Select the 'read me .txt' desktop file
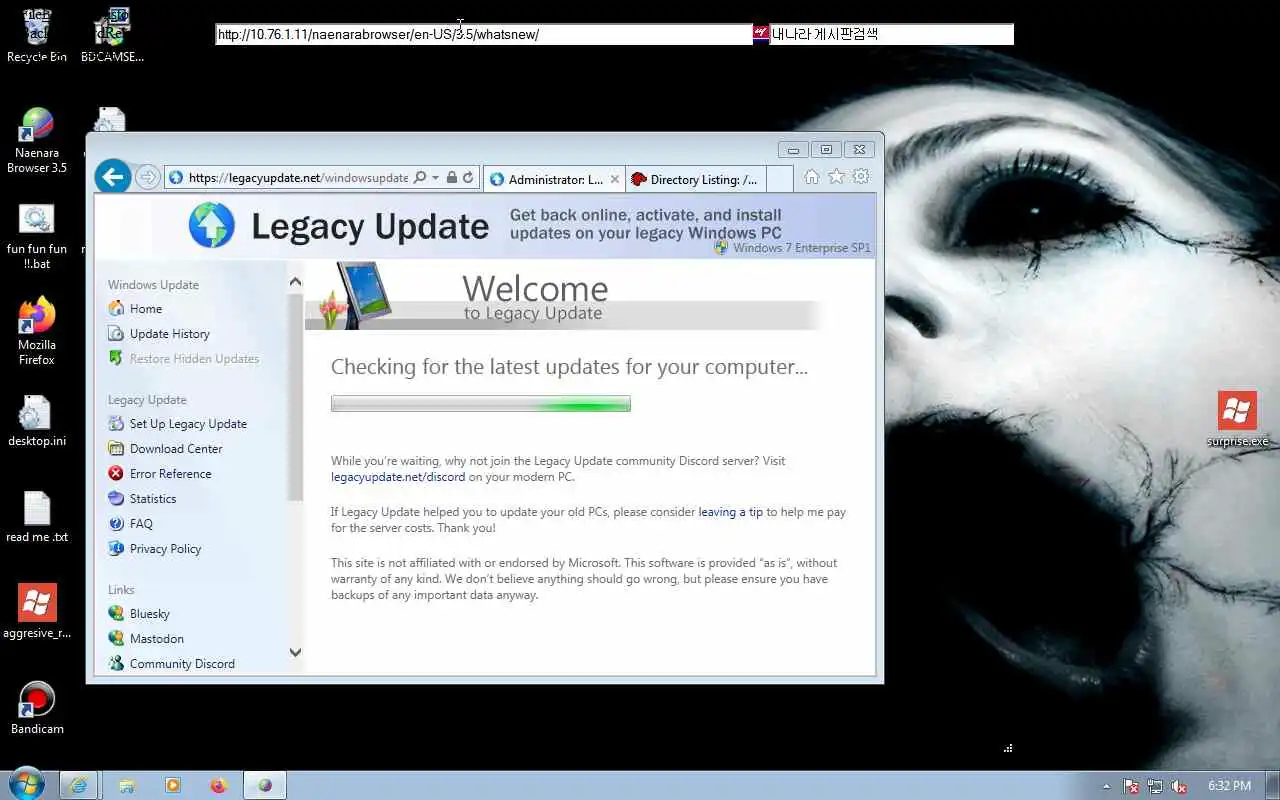The width and height of the screenshot is (1280, 800). coord(37,516)
